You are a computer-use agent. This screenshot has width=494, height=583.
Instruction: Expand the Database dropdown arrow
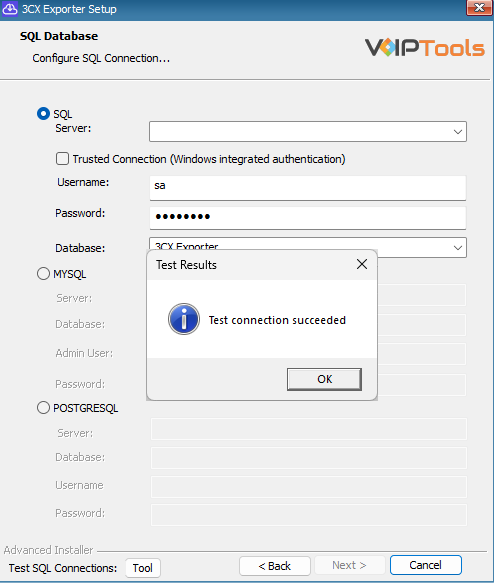(x=458, y=248)
